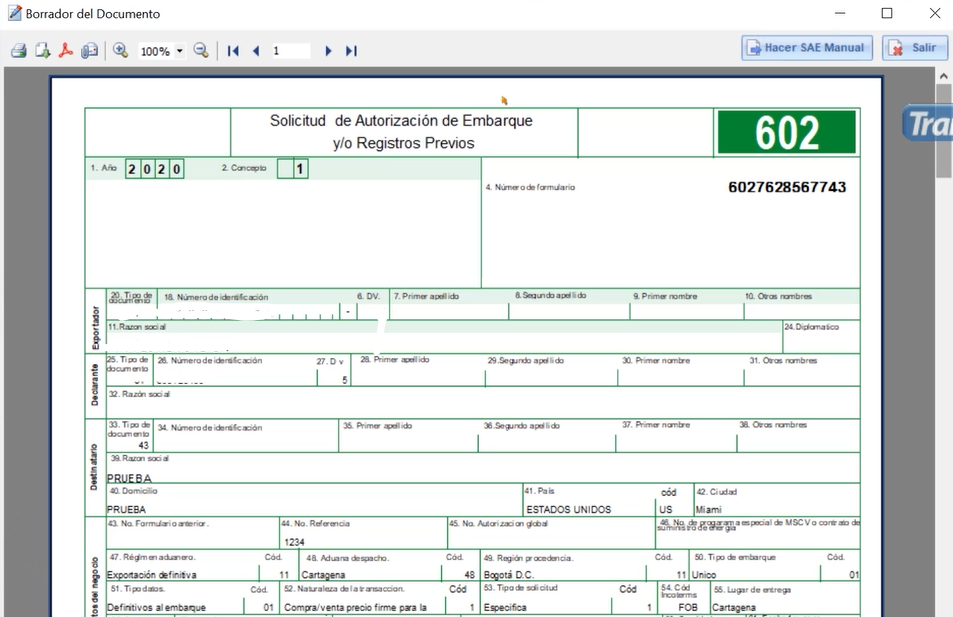Open the 100% zoom level dropdown
The height and width of the screenshot is (617, 953).
click(180, 51)
